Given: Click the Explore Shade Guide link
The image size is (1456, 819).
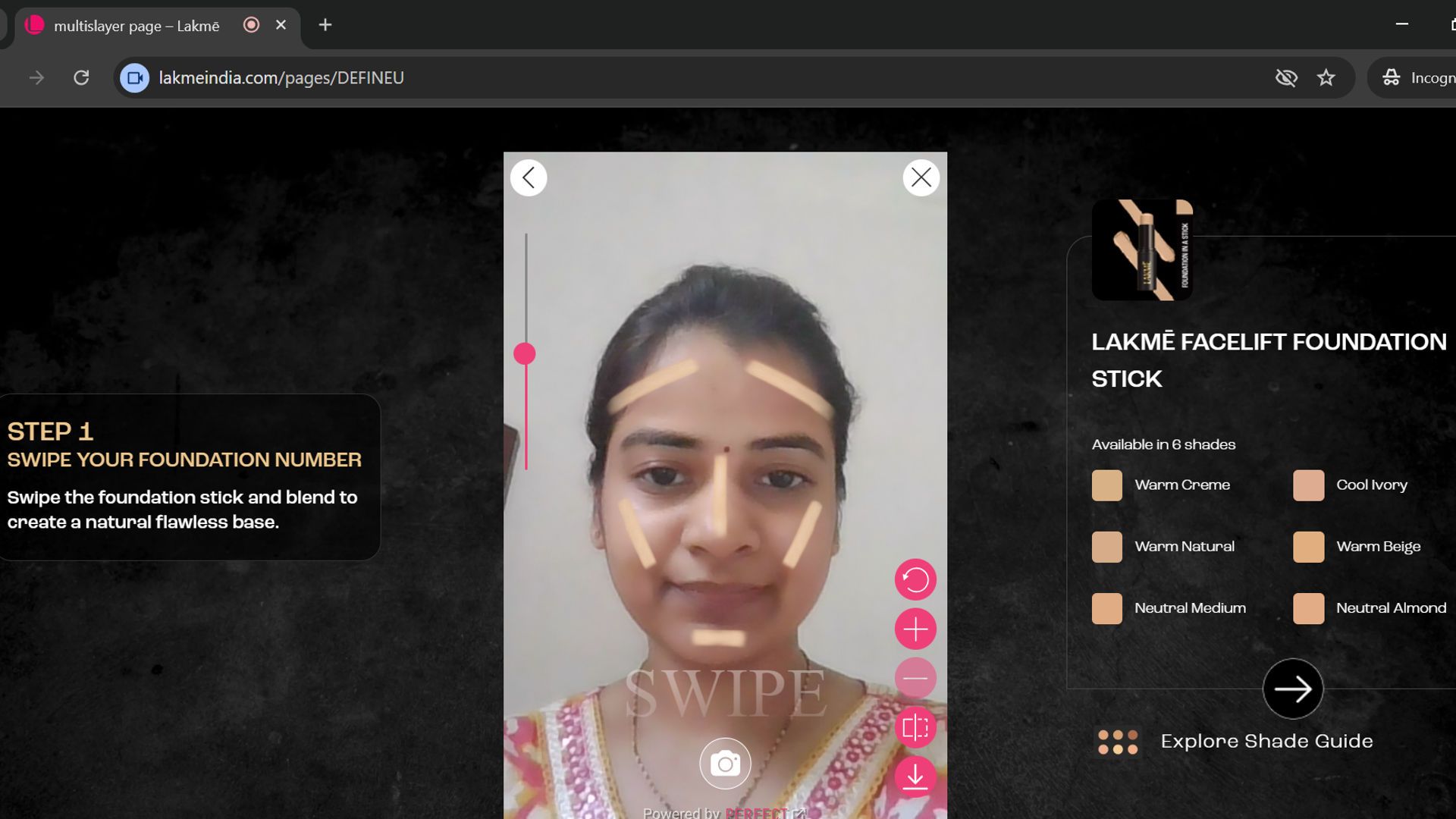Looking at the screenshot, I should click(x=1266, y=741).
